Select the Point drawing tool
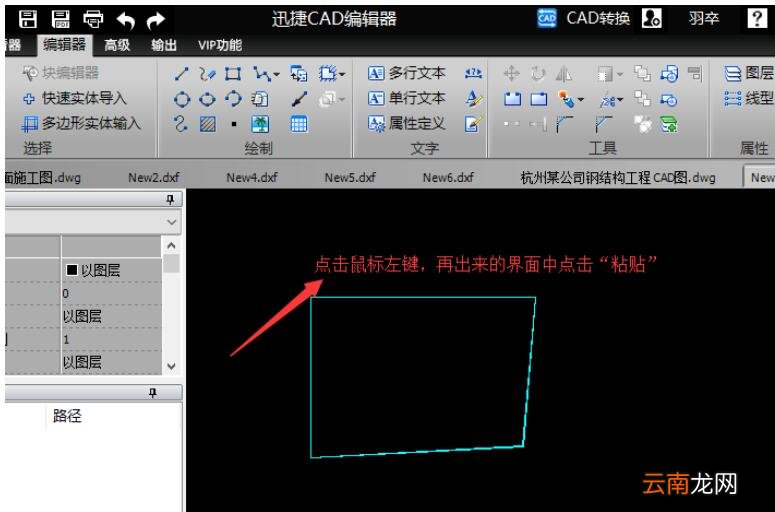775x512 pixels. (234, 124)
